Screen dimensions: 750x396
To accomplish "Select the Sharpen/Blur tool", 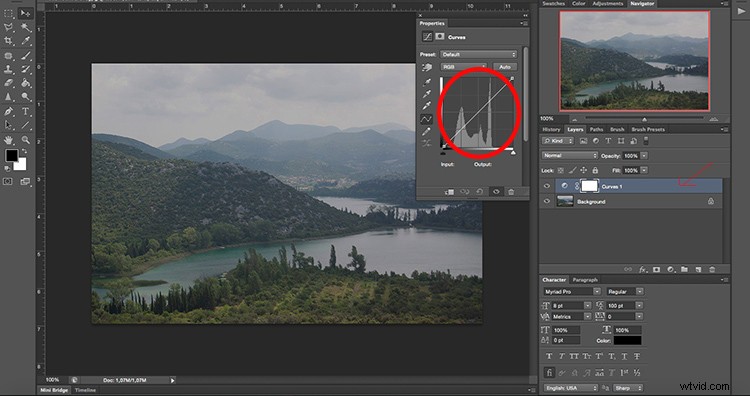I will [9, 97].
